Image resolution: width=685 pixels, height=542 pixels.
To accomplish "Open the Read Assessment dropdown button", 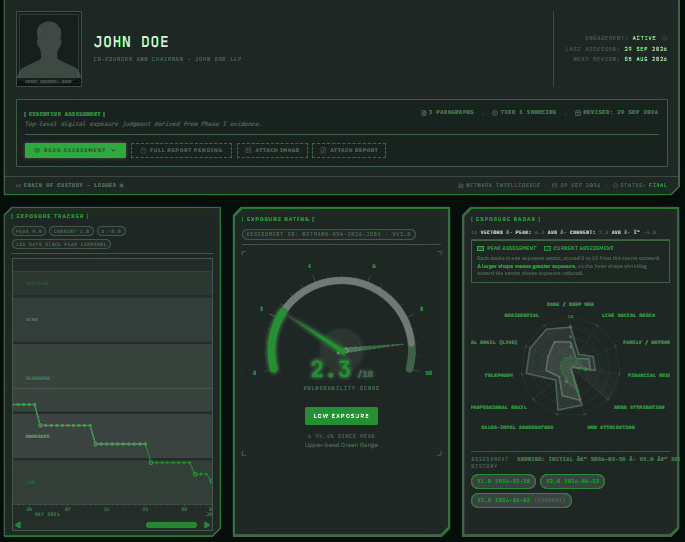I will point(75,150).
